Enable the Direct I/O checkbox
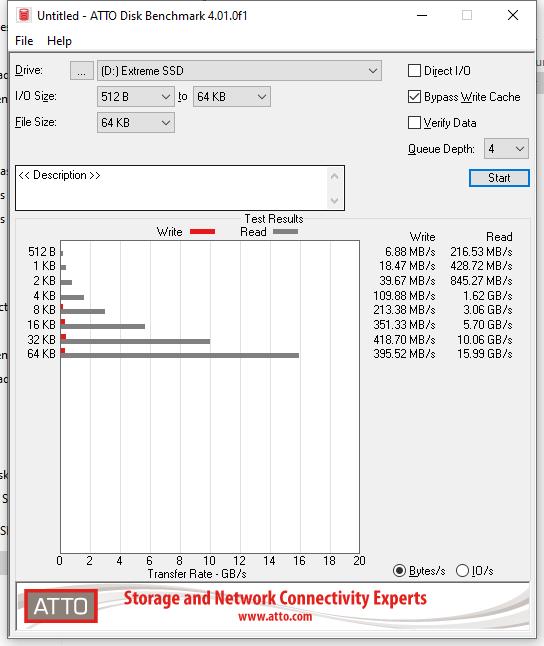This screenshot has width=544, height=646. pyautogui.click(x=414, y=70)
